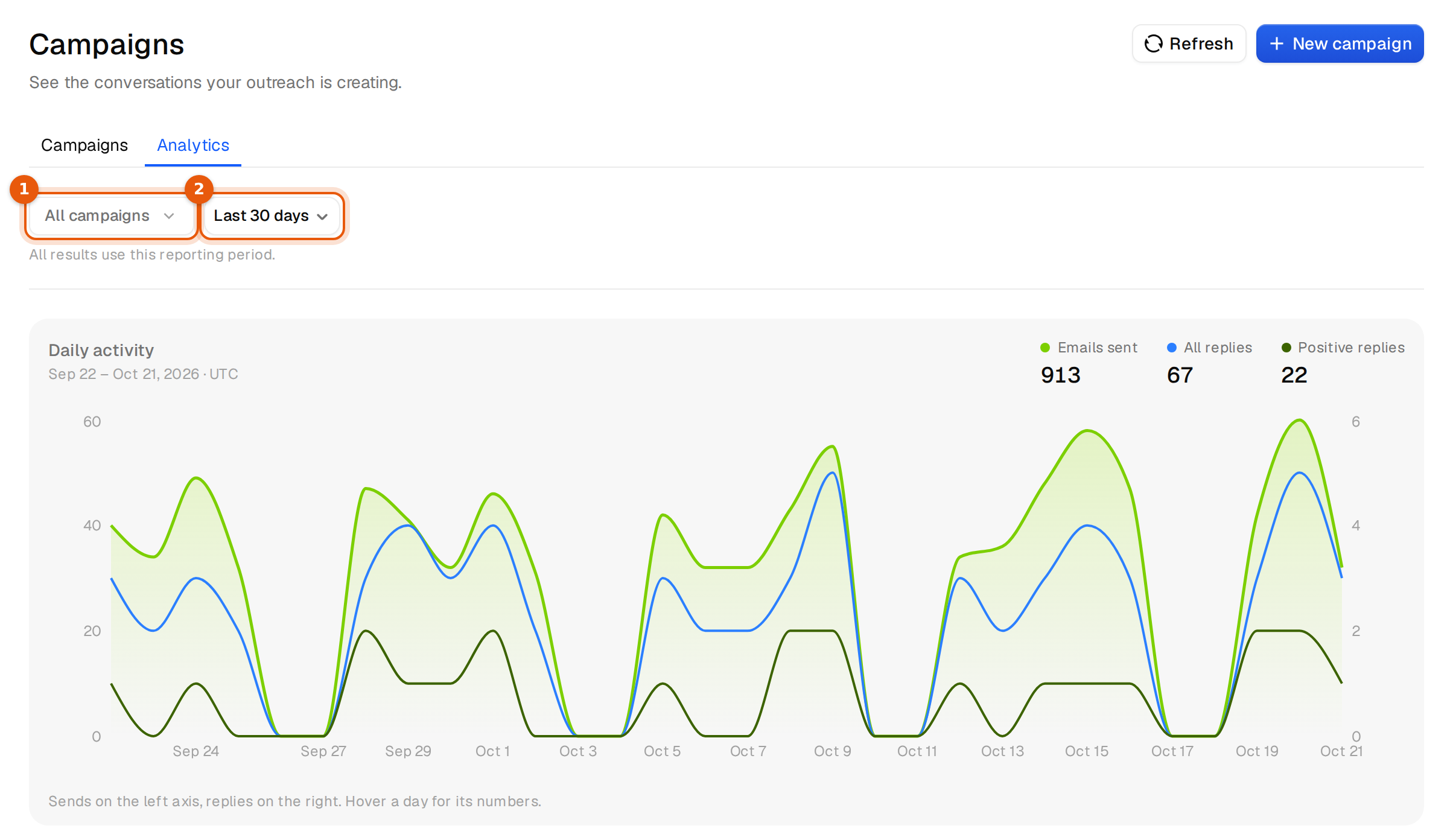Click the subtitle about outreach conversations
Screen dimensions: 1453x840
215,83
